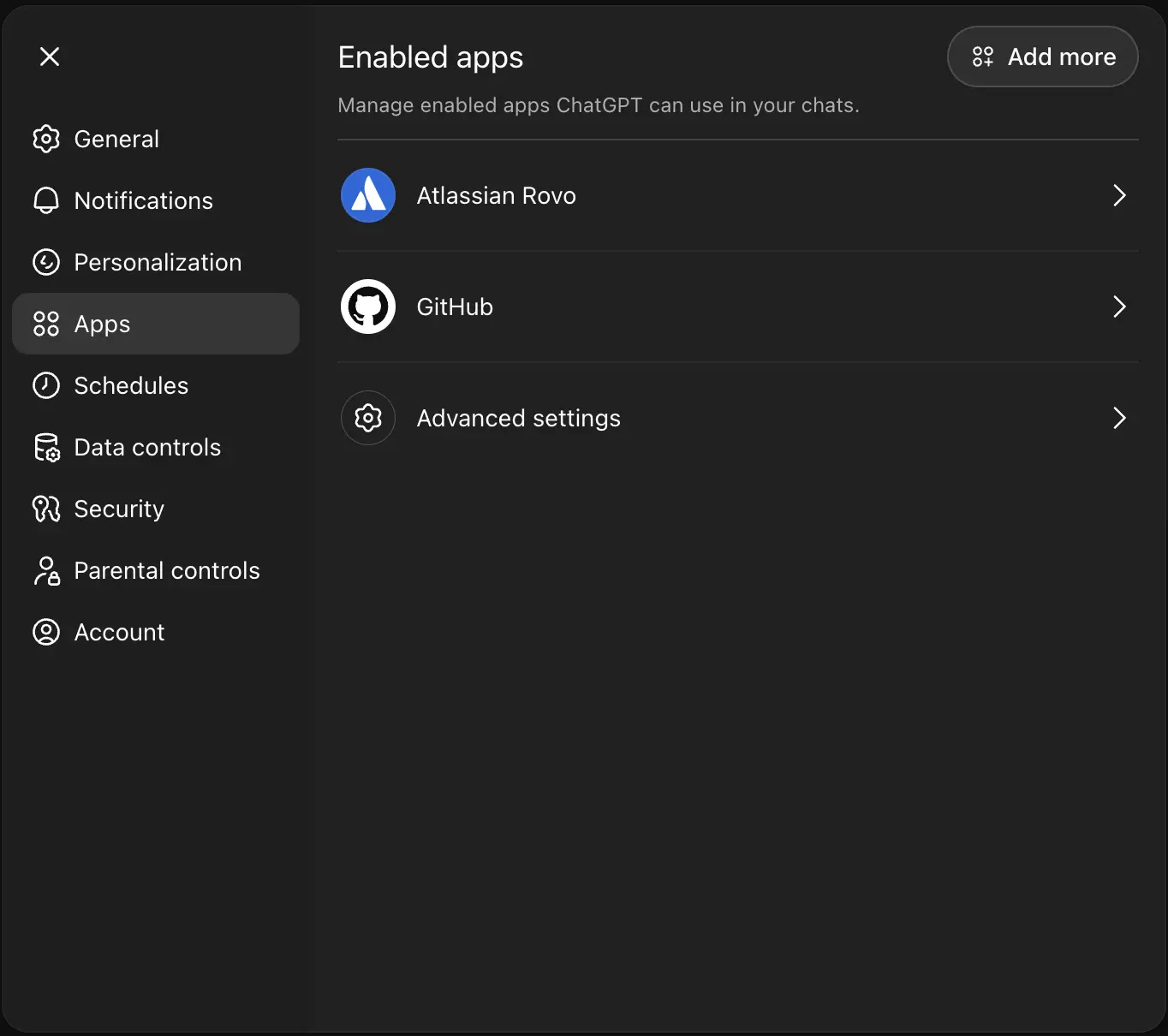Click the GitHub row in the apps list
This screenshot has height=1036, width=1168.
(736, 307)
